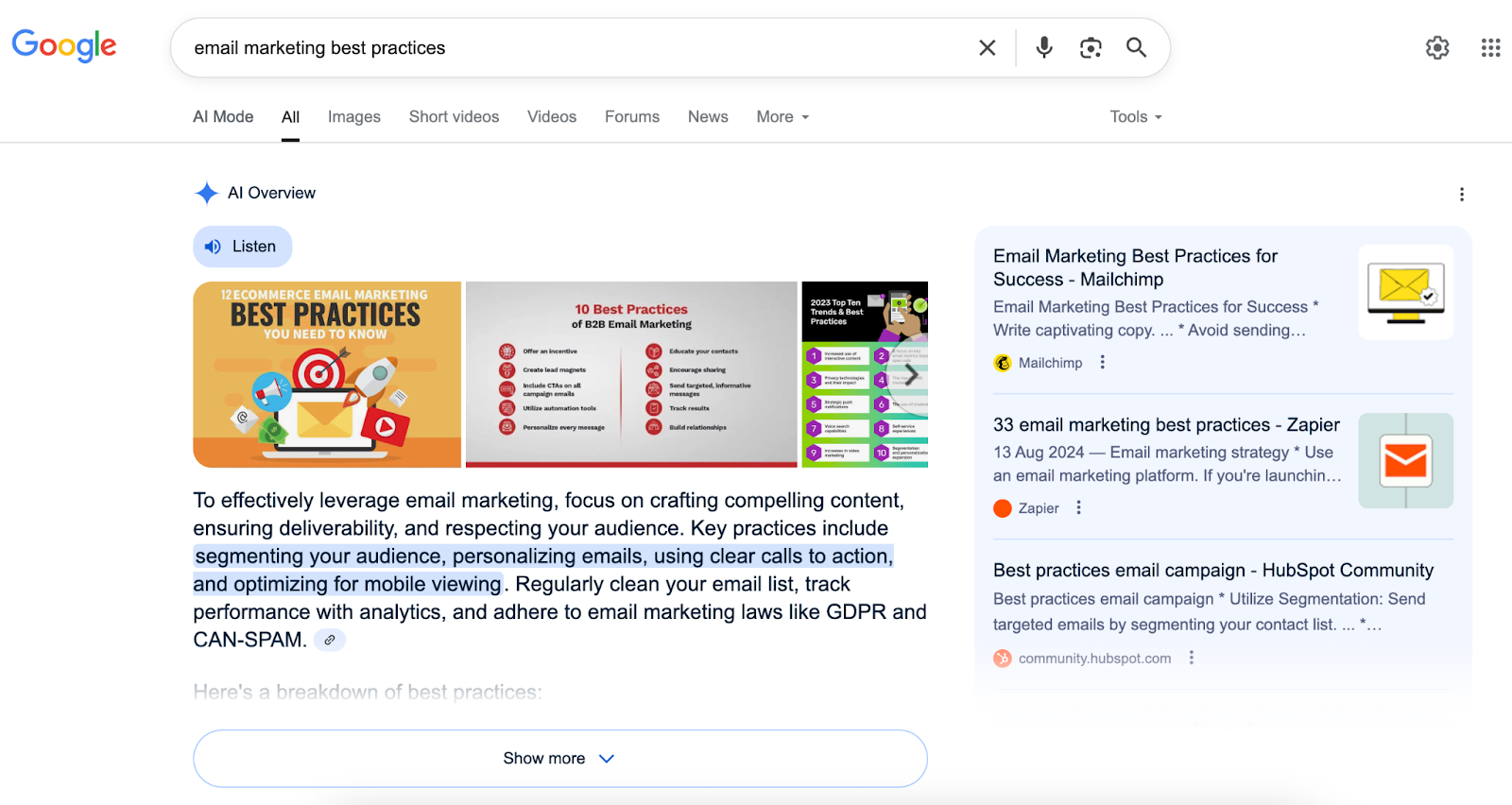Click the Google logo

[64, 45]
